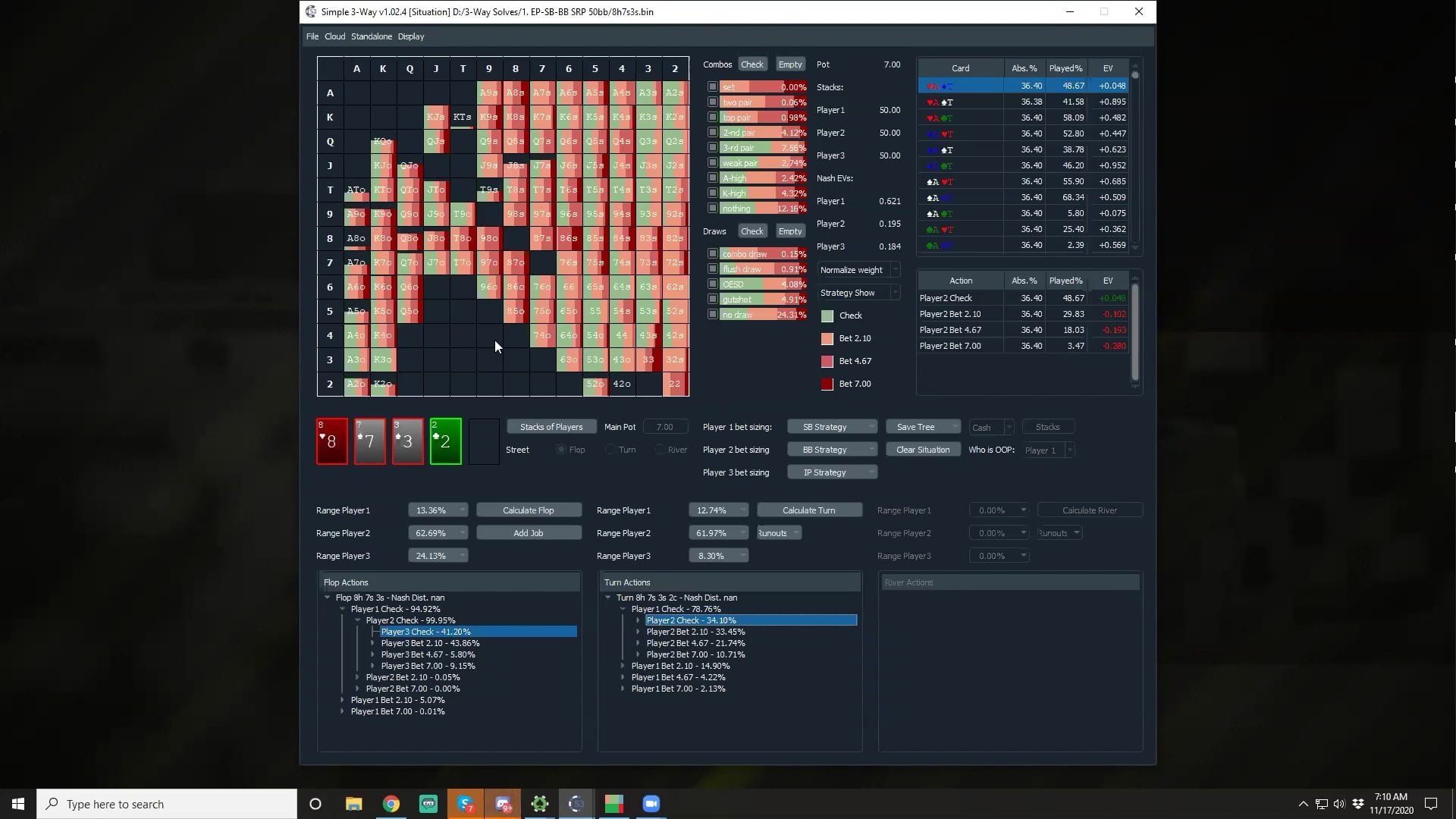This screenshot has width=1456, height=819.
Task: Select the Player2 Bet 4.67 action row
Action: tap(950, 330)
